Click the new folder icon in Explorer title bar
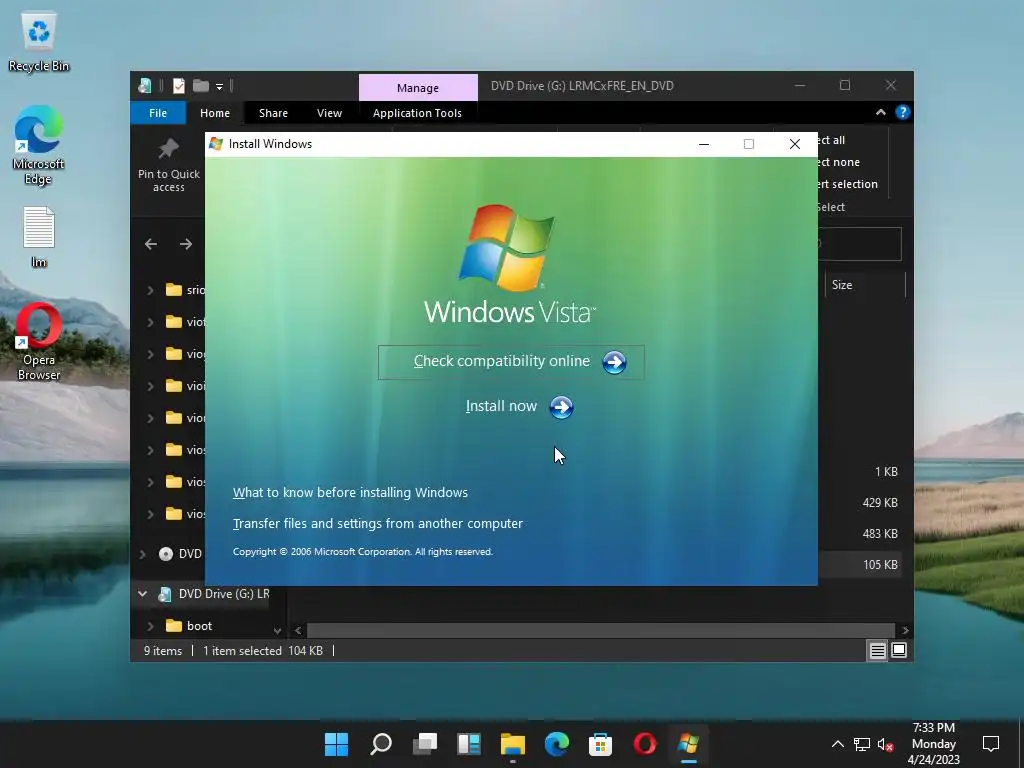The height and width of the screenshot is (768, 1024). pyautogui.click(x=200, y=86)
